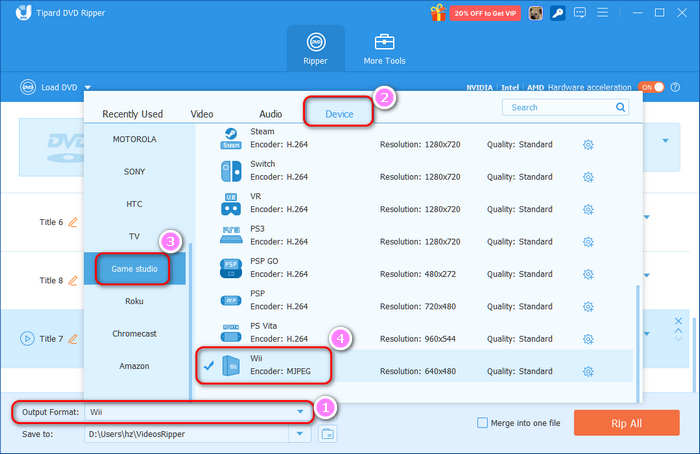This screenshot has height=454, width=700.
Task: Click the key registration icon
Action: pyautogui.click(x=557, y=13)
